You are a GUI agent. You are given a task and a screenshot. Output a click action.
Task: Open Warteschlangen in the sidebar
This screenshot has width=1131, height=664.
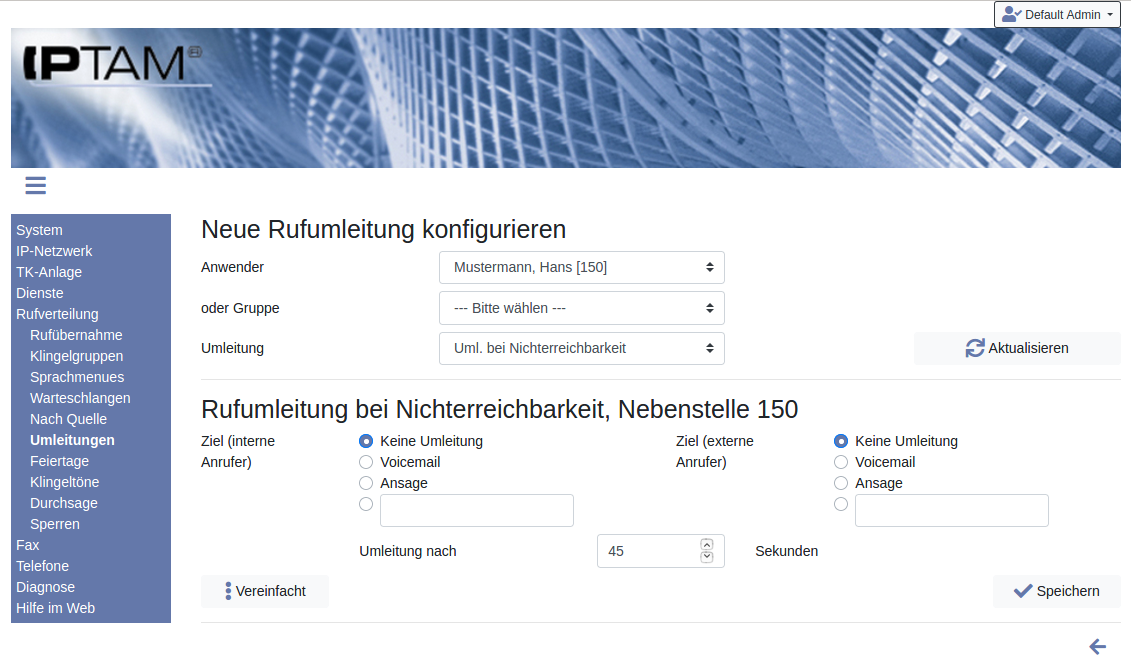point(80,398)
